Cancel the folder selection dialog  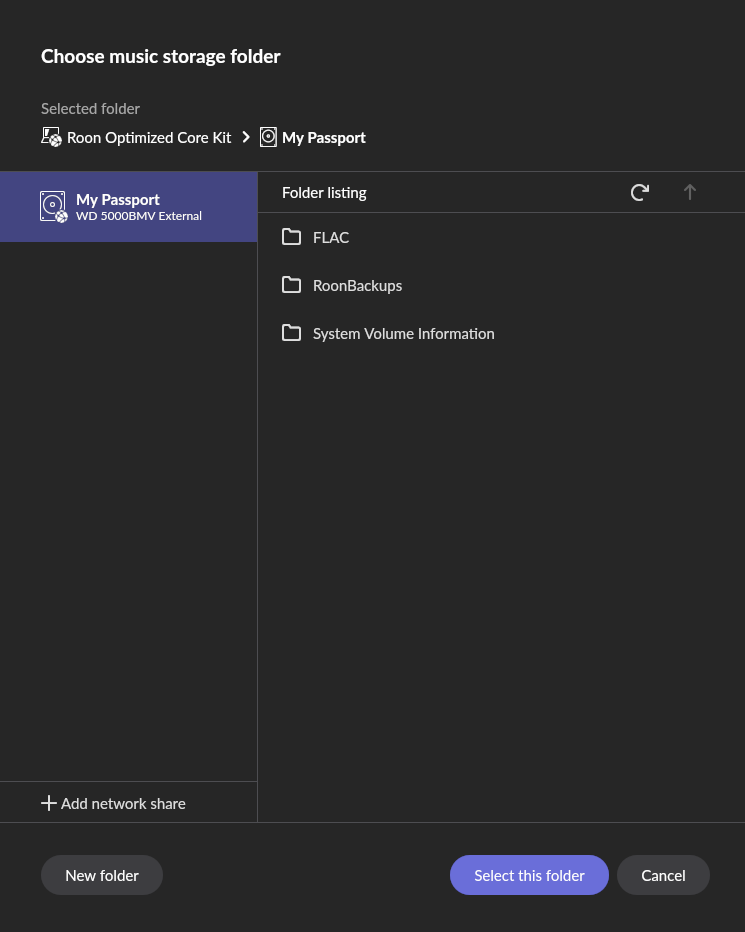[663, 875]
